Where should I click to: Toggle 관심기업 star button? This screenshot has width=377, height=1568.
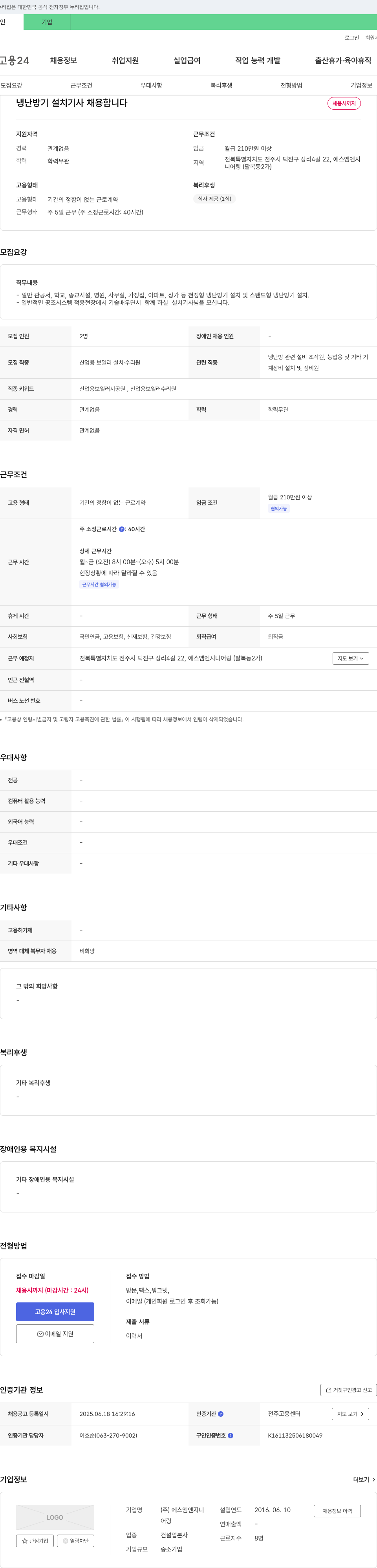coord(34,1540)
